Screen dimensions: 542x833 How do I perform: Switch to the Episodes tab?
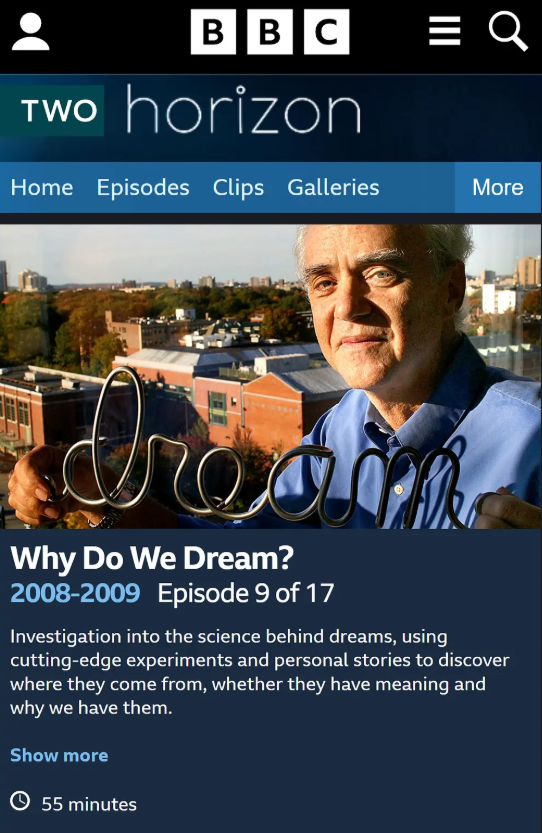pyautogui.click(x=143, y=188)
